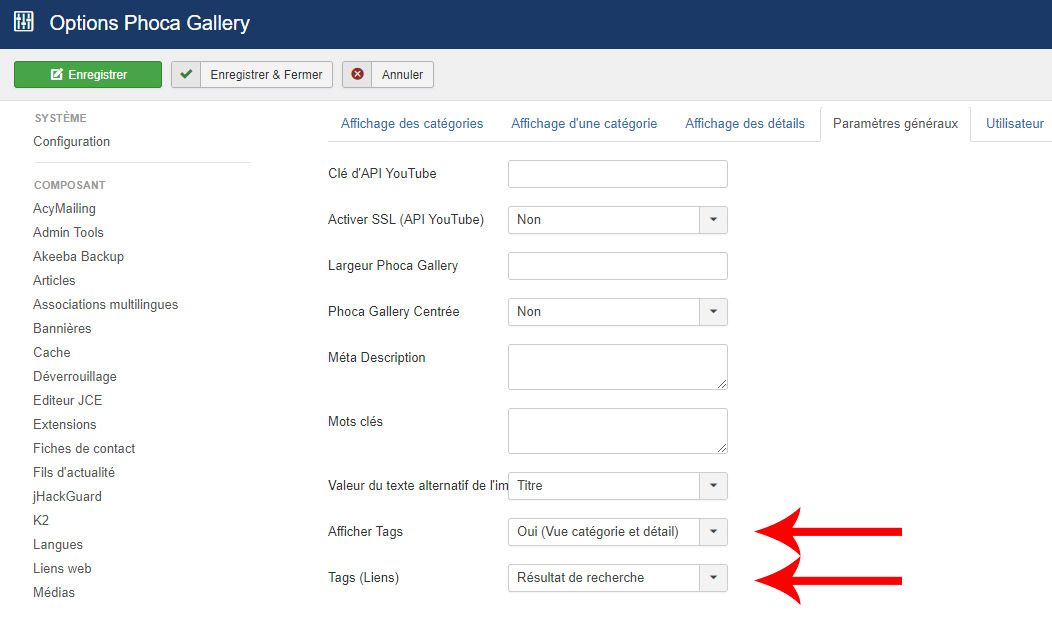
Task: Open Associations multilingues options
Action: click(105, 304)
